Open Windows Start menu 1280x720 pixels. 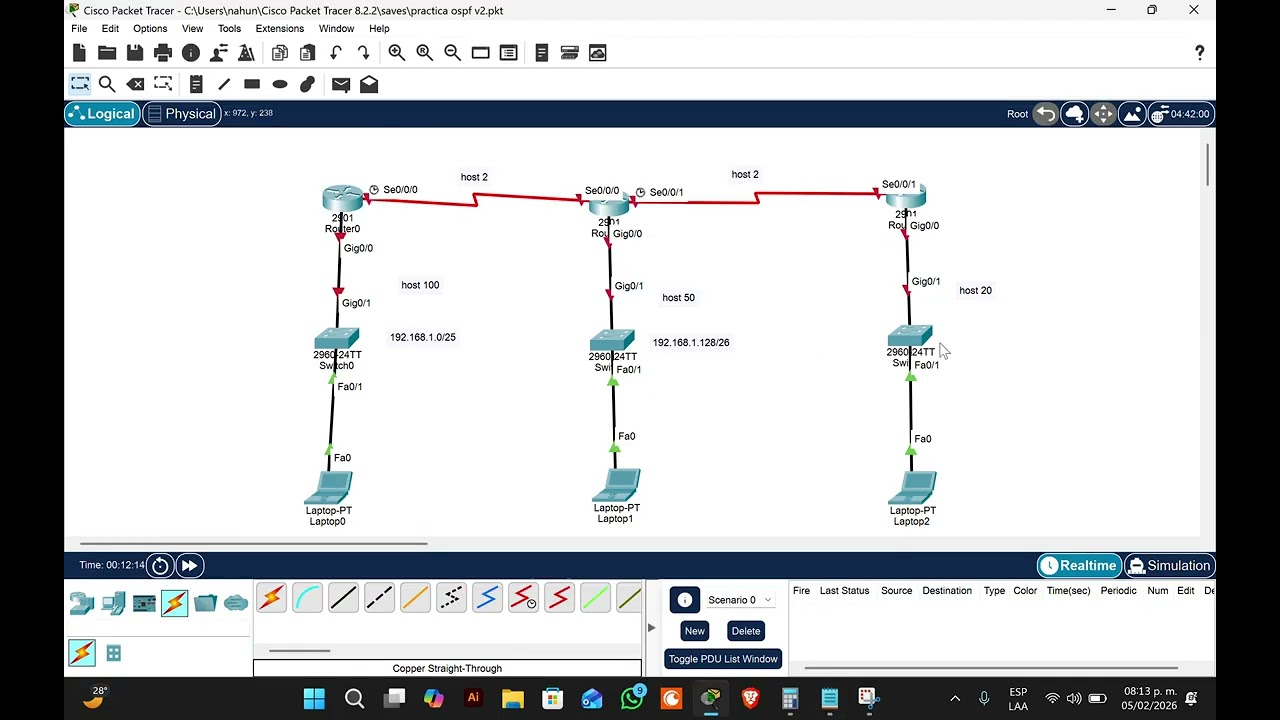[314, 698]
